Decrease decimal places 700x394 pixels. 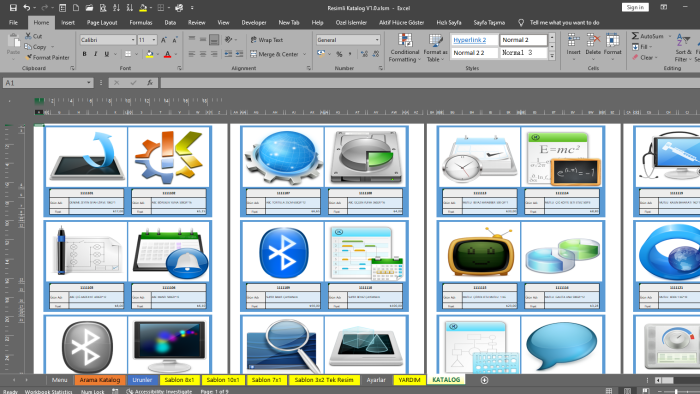375,54
